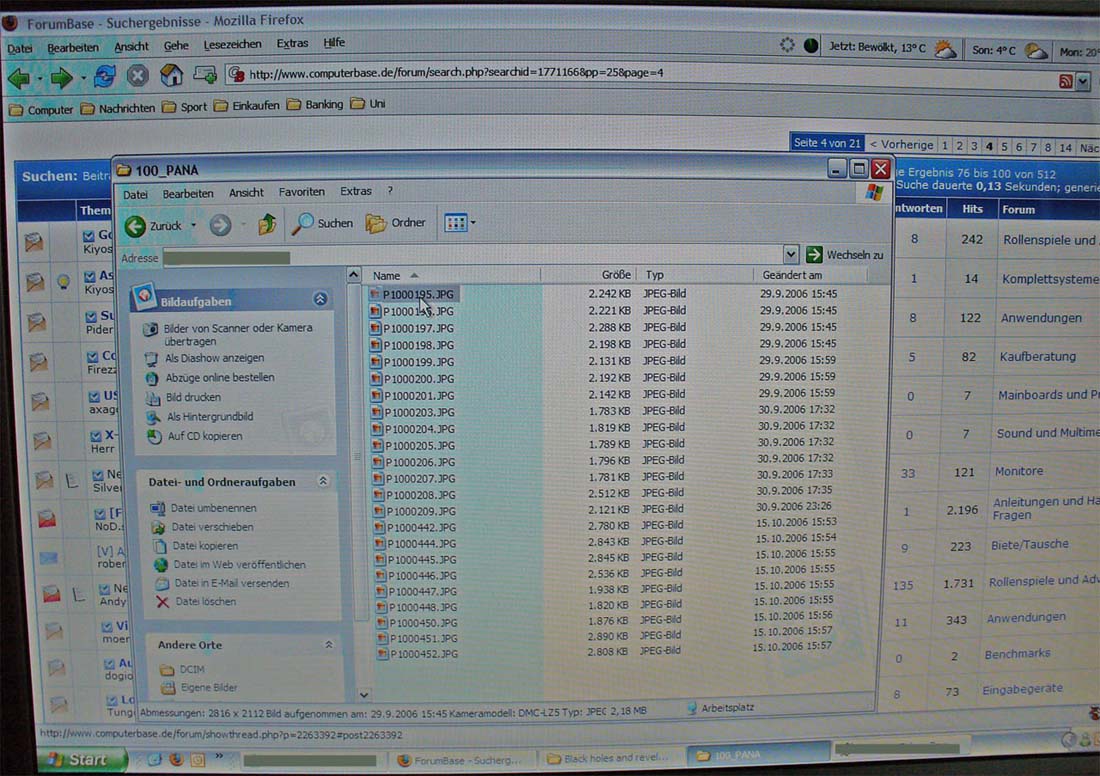
Task: Open dropdown arrow next to Zurück
Action: 194,226
